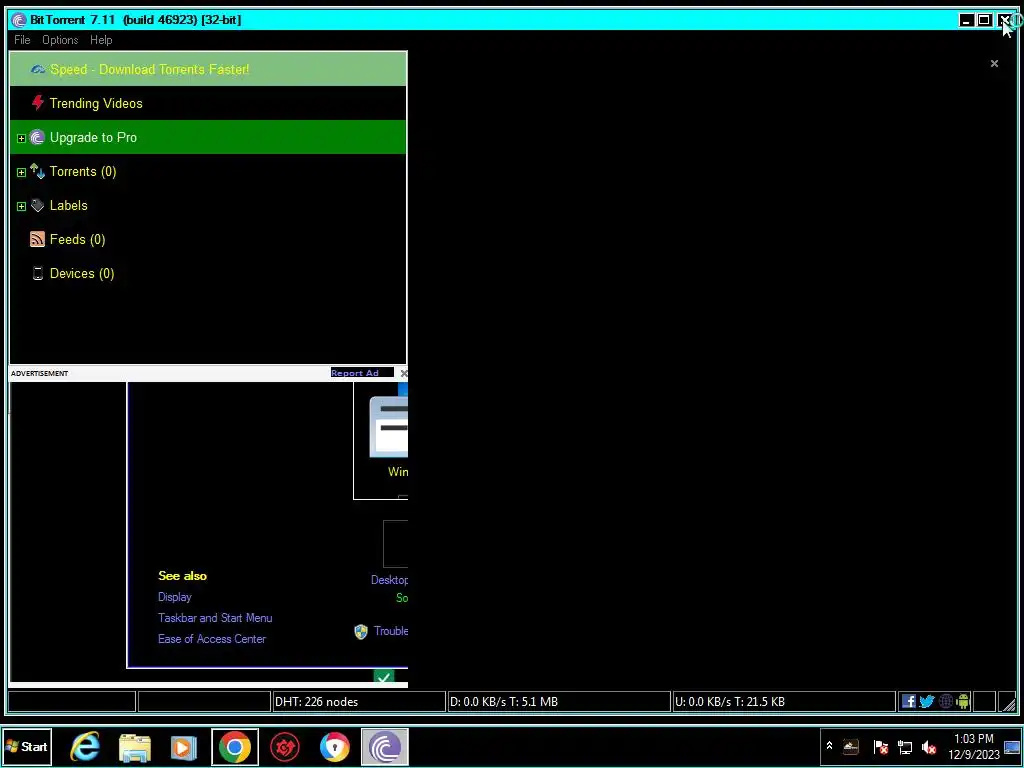The height and width of the screenshot is (768, 1024).
Task: Click the RSS icon beside Feeds
Action: (x=38, y=239)
